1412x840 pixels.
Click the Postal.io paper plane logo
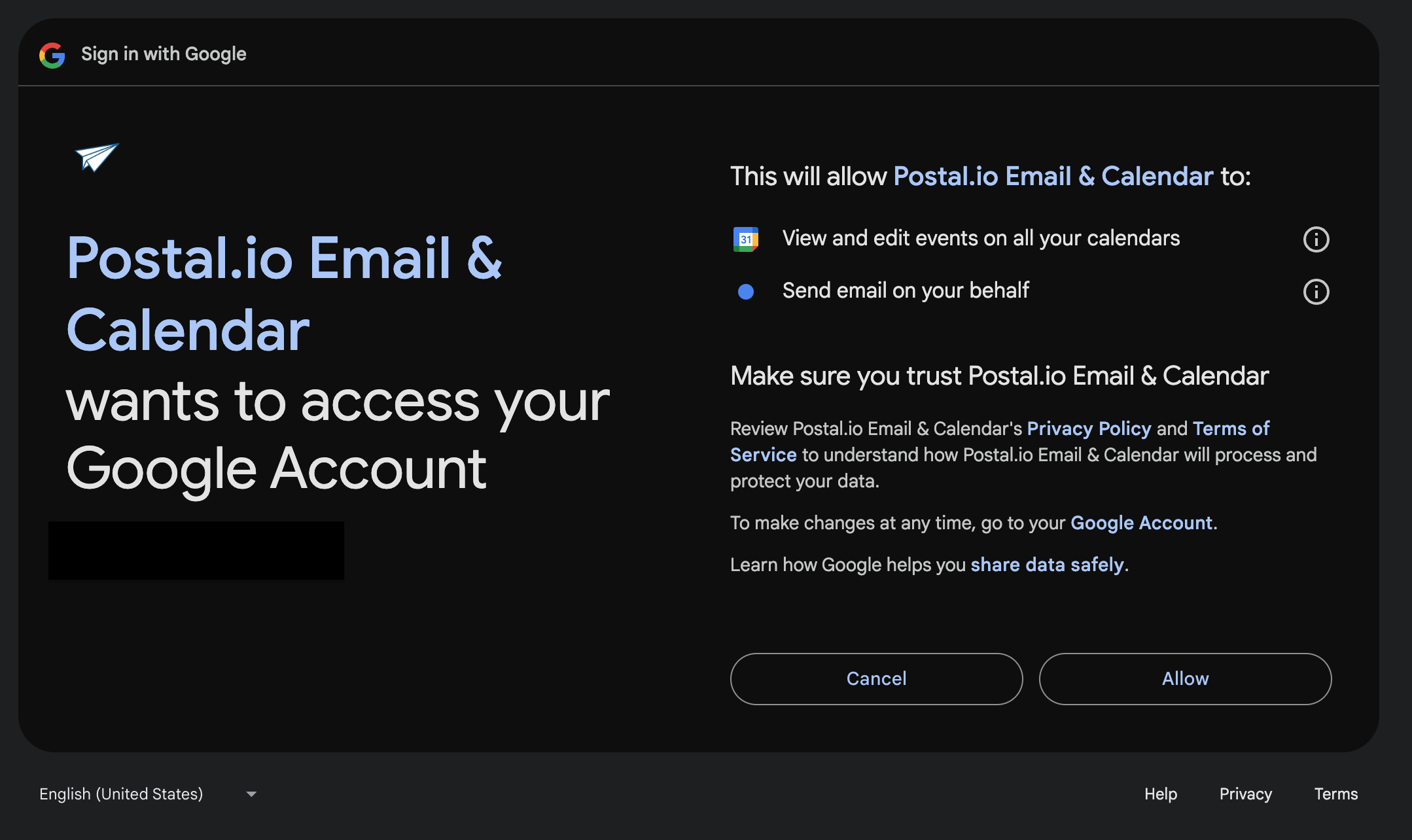click(97, 157)
